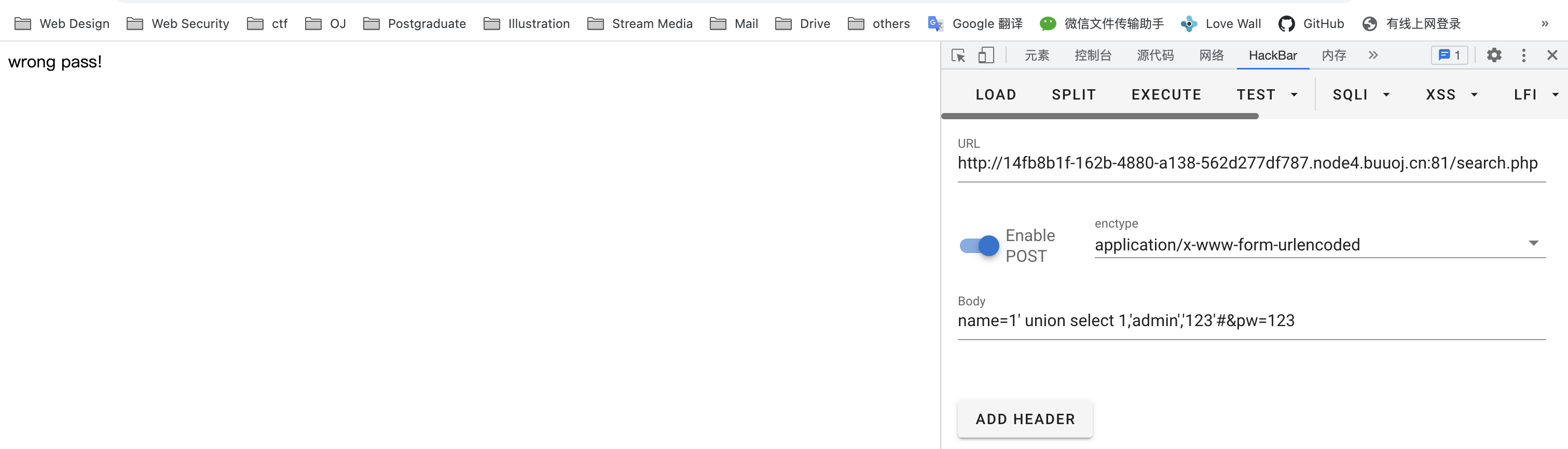Grab the HackBar toolbar horizontal scrollbar
1568x449 pixels.
[1100, 116]
